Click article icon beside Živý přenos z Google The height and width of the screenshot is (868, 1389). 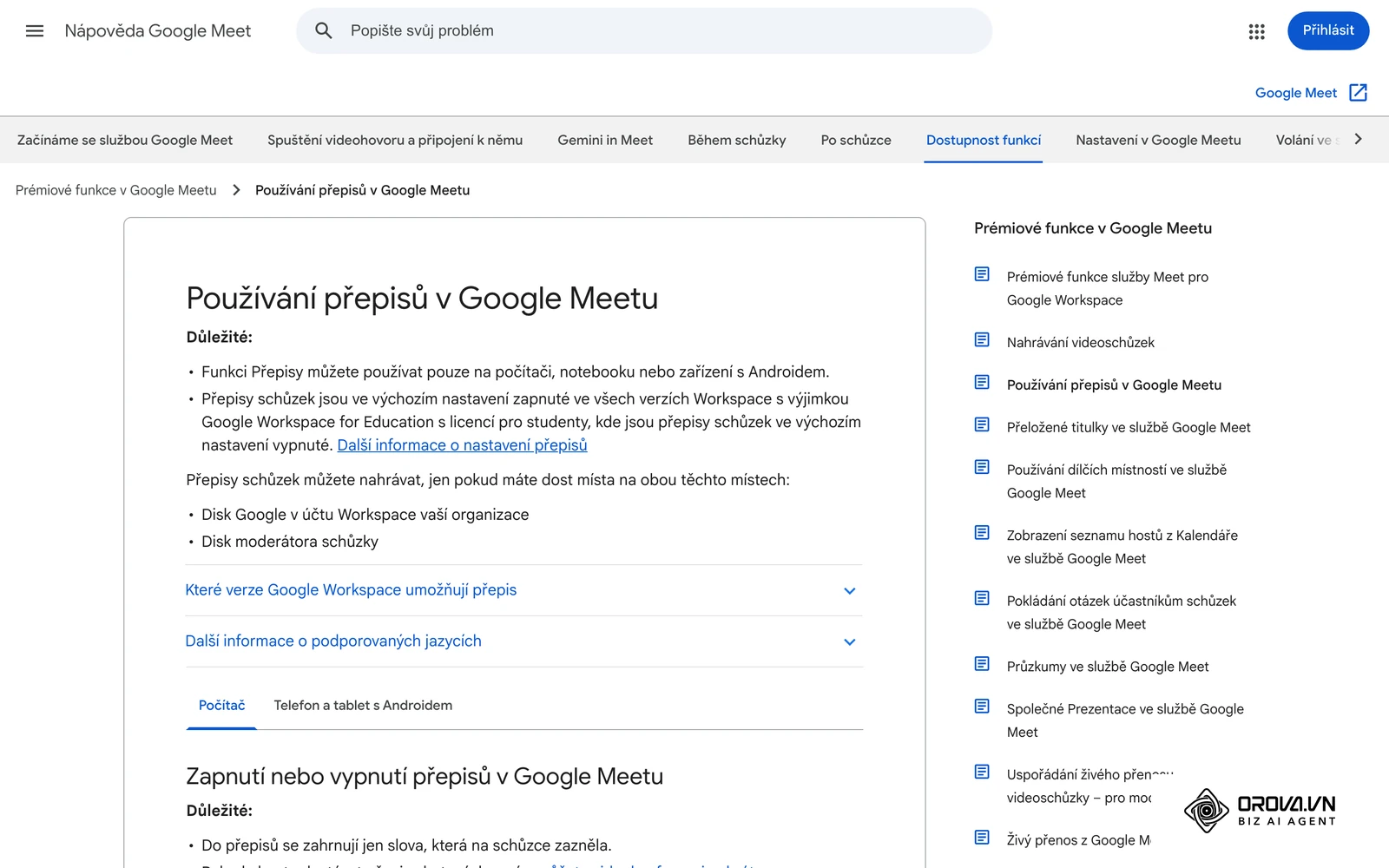point(982,838)
